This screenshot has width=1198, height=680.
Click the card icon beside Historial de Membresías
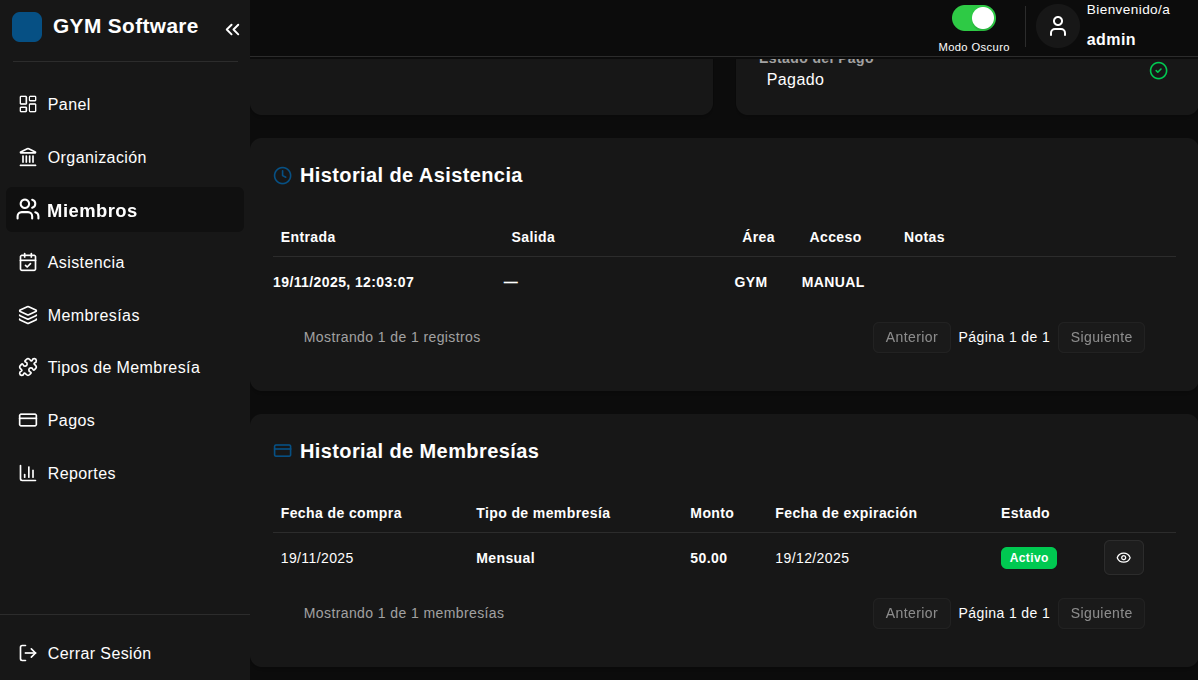(281, 451)
